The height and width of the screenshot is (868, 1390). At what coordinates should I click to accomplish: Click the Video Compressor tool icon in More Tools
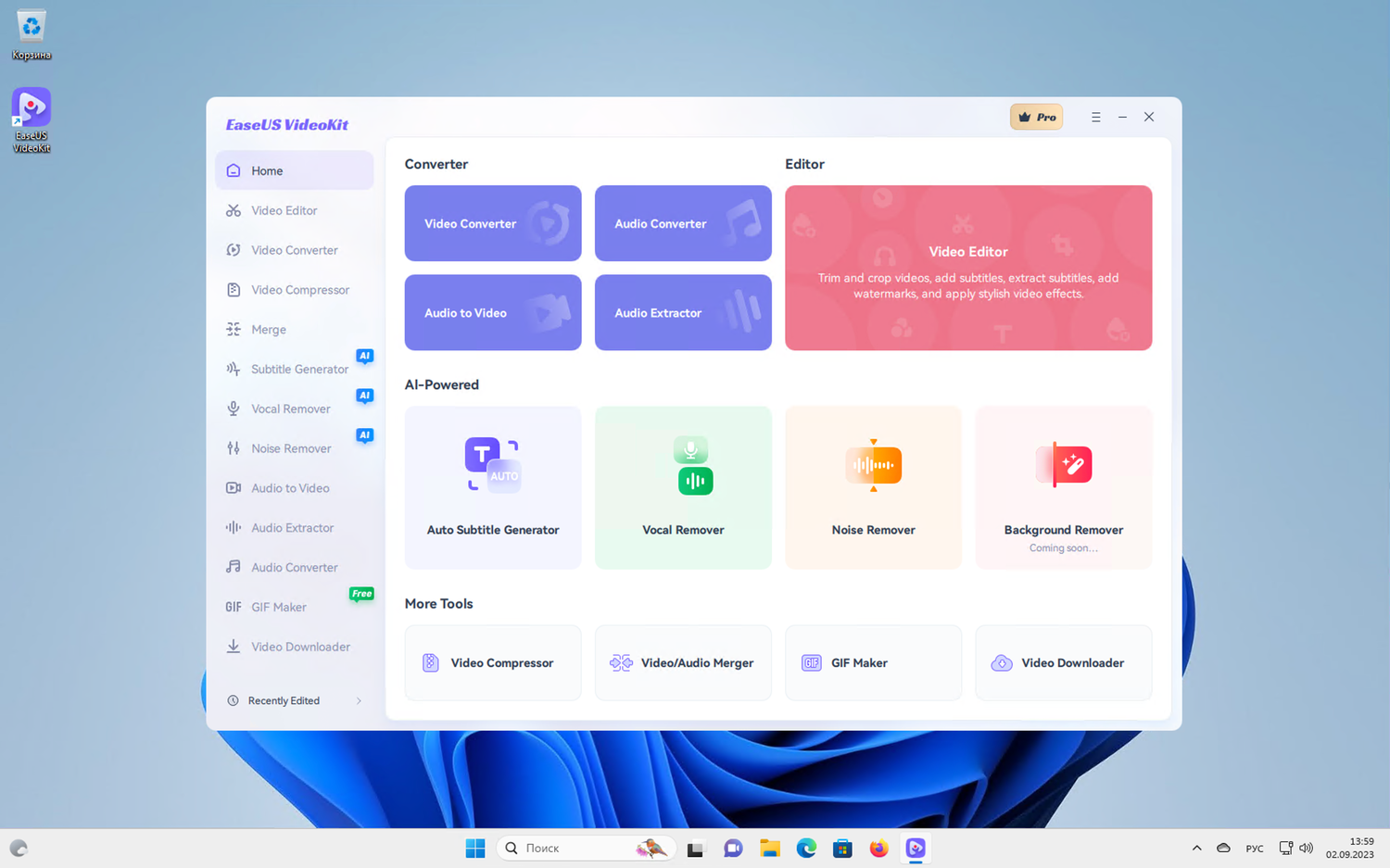tap(431, 663)
